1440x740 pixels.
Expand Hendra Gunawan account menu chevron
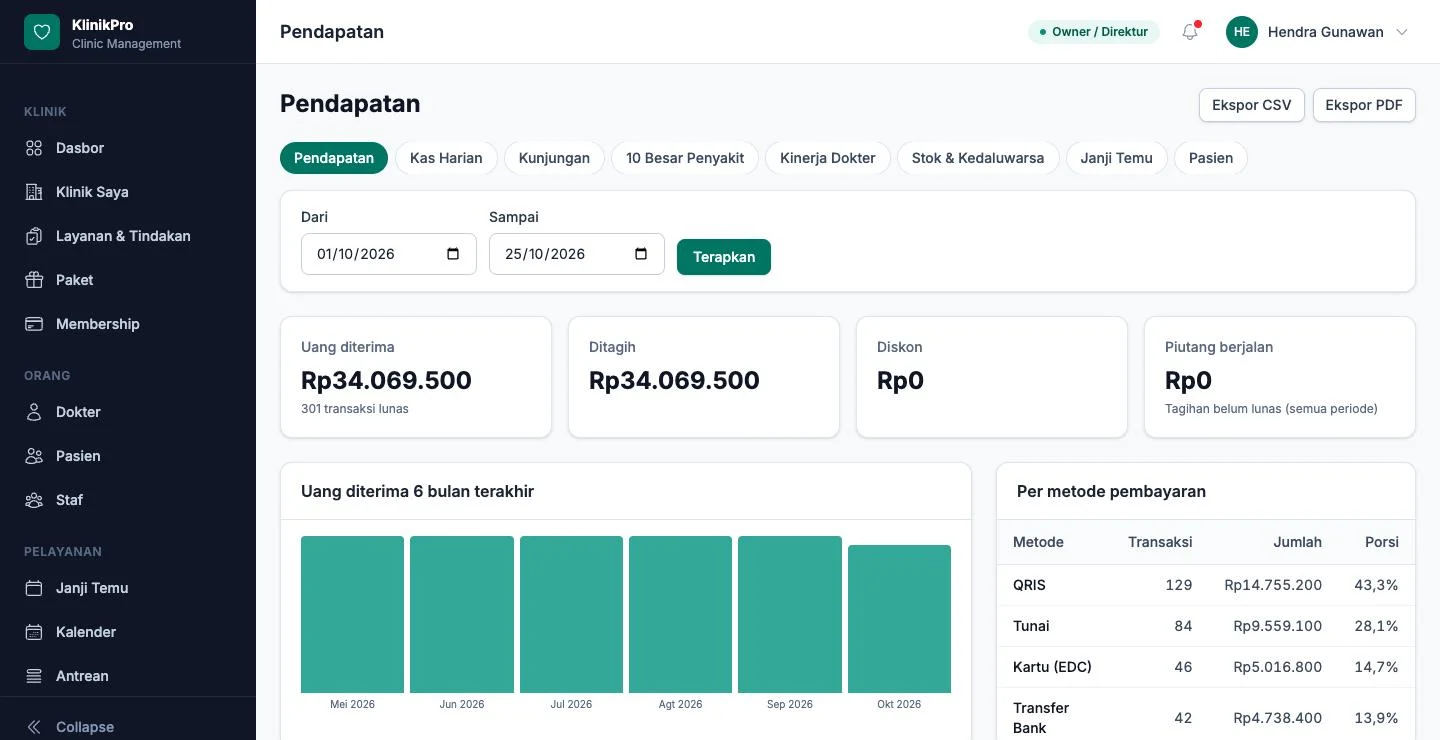(1402, 32)
